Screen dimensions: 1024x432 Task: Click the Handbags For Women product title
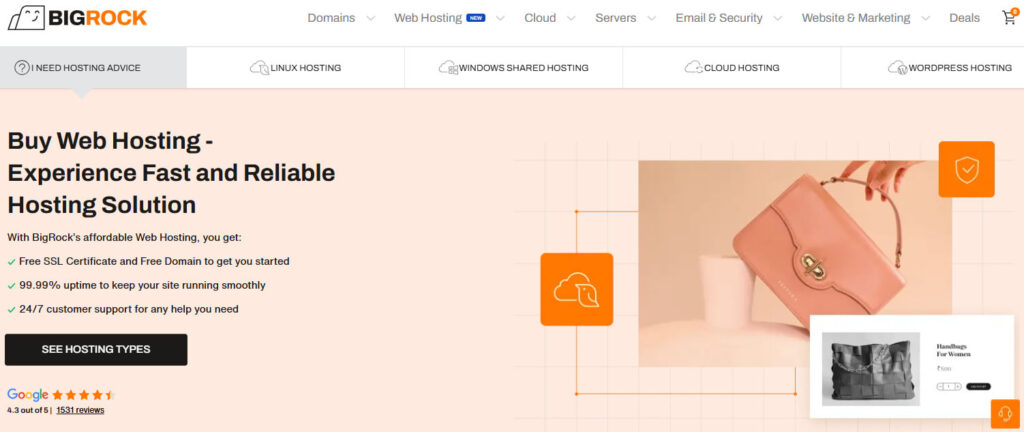tap(953, 350)
